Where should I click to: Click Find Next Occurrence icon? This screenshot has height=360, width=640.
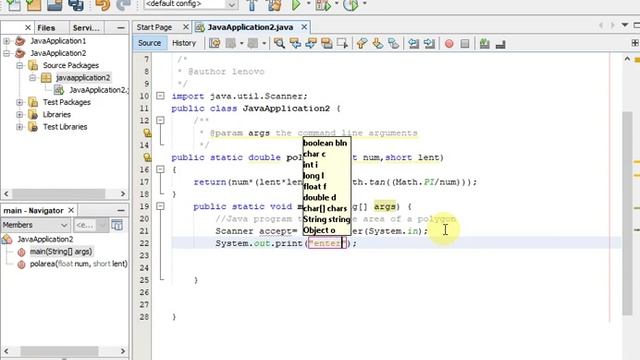click(311, 43)
